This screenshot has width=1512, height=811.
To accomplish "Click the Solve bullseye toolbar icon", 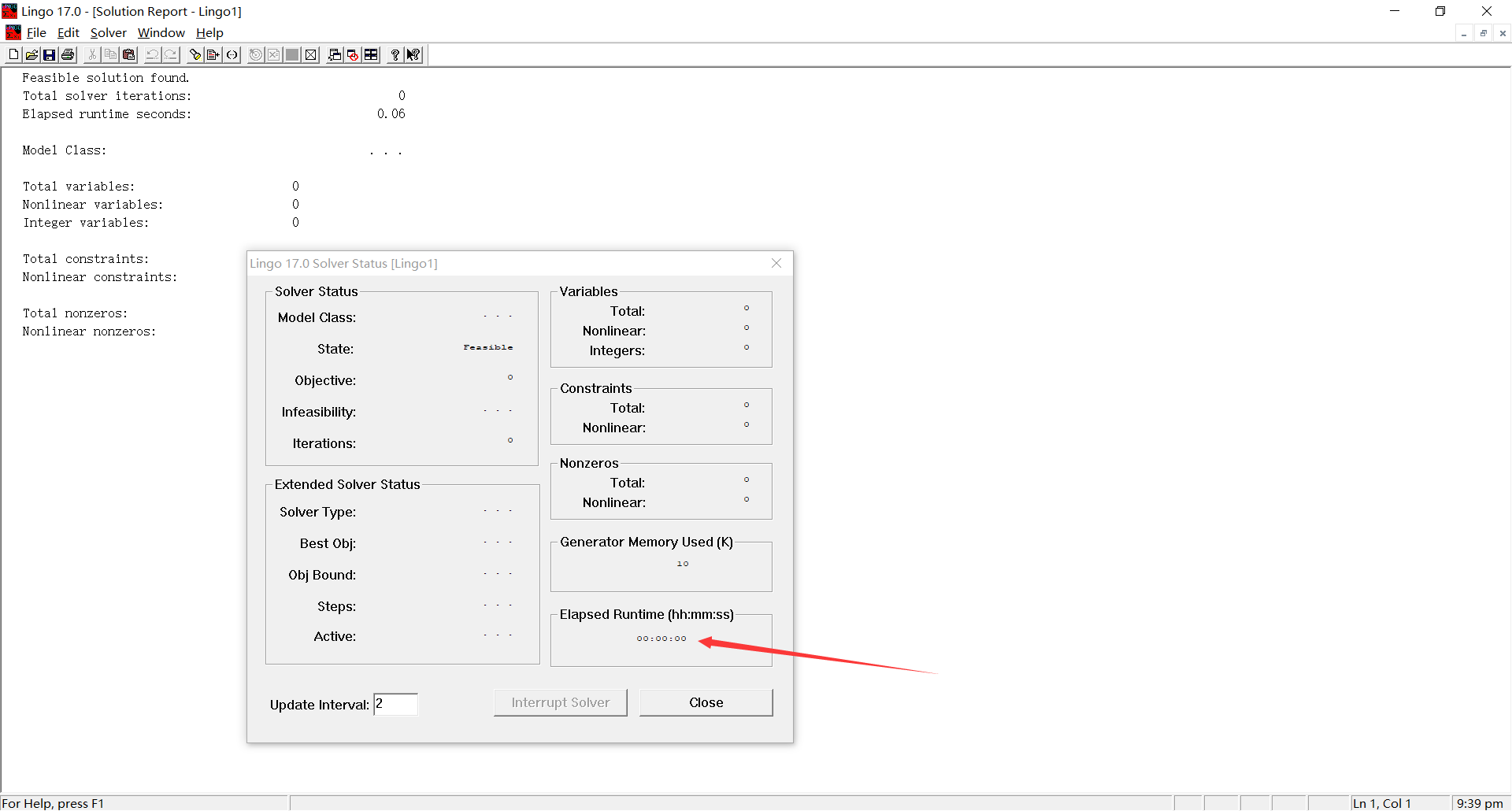I will click(255, 54).
